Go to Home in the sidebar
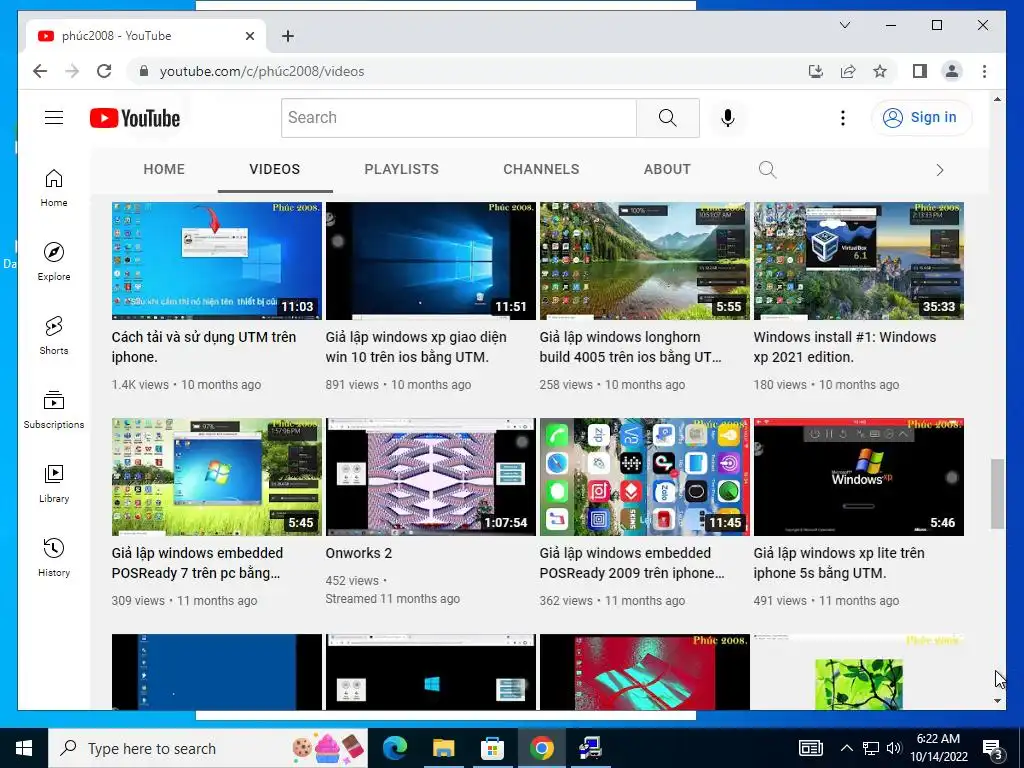Screen dimensions: 1024x768 tap(54, 188)
